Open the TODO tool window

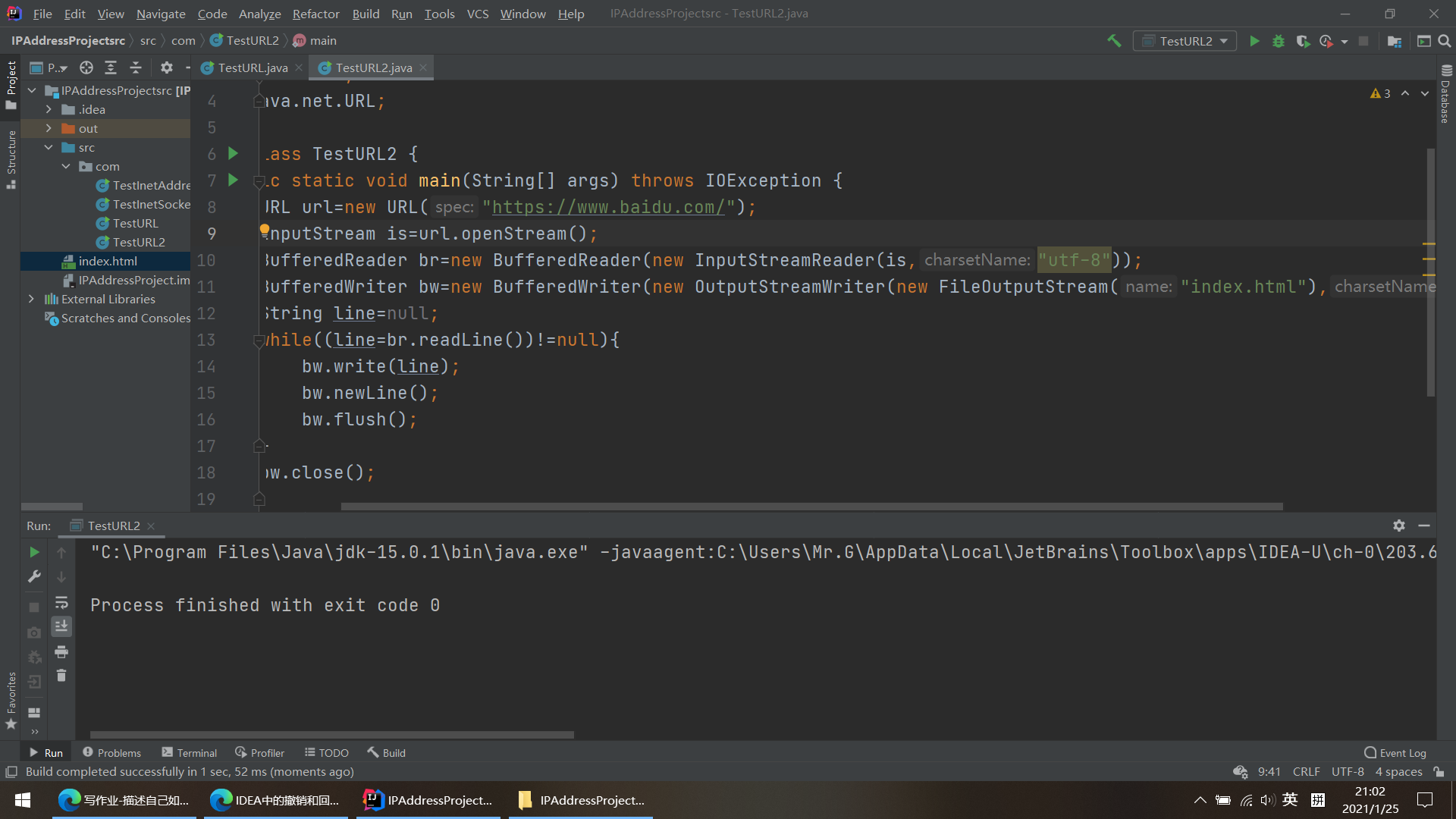[327, 752]
